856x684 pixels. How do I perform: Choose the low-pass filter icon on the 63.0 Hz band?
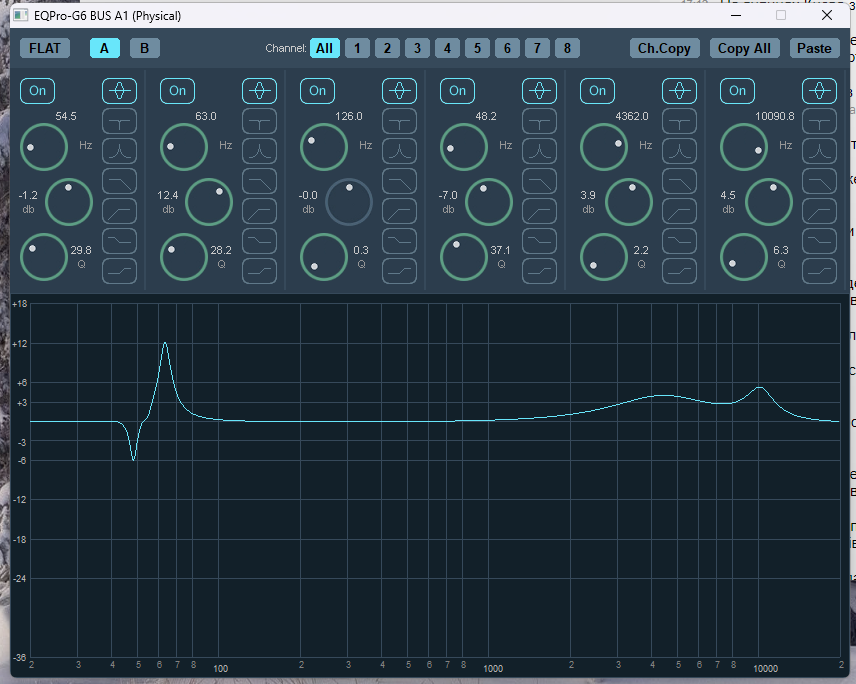(259, 181)
